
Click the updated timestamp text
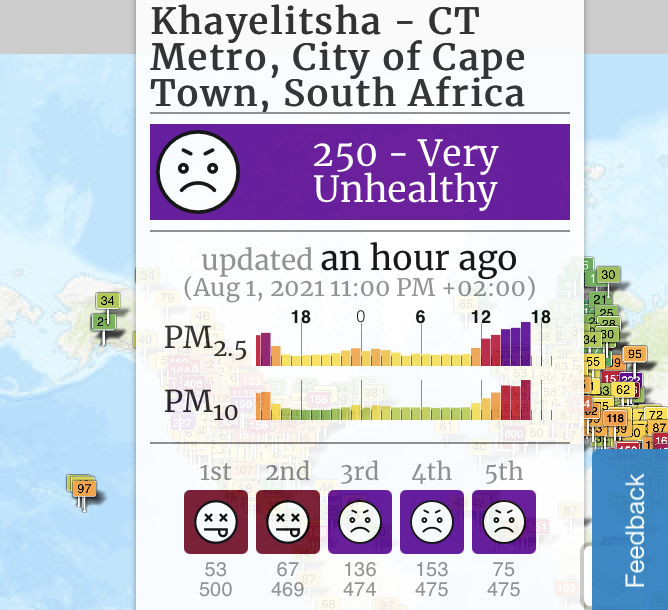coord(360,271)
